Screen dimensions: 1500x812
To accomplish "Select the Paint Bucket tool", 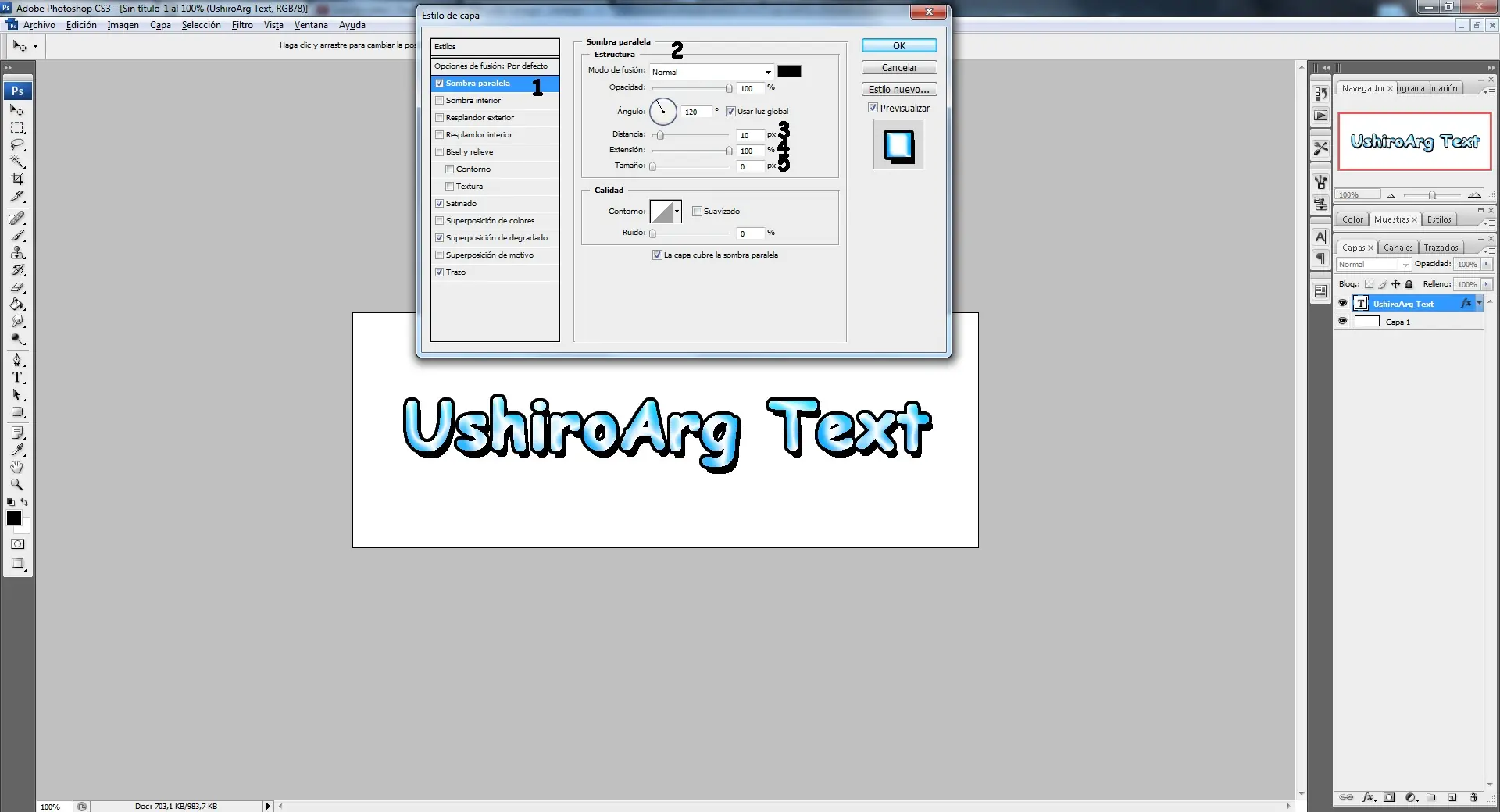I will (17, 304).
